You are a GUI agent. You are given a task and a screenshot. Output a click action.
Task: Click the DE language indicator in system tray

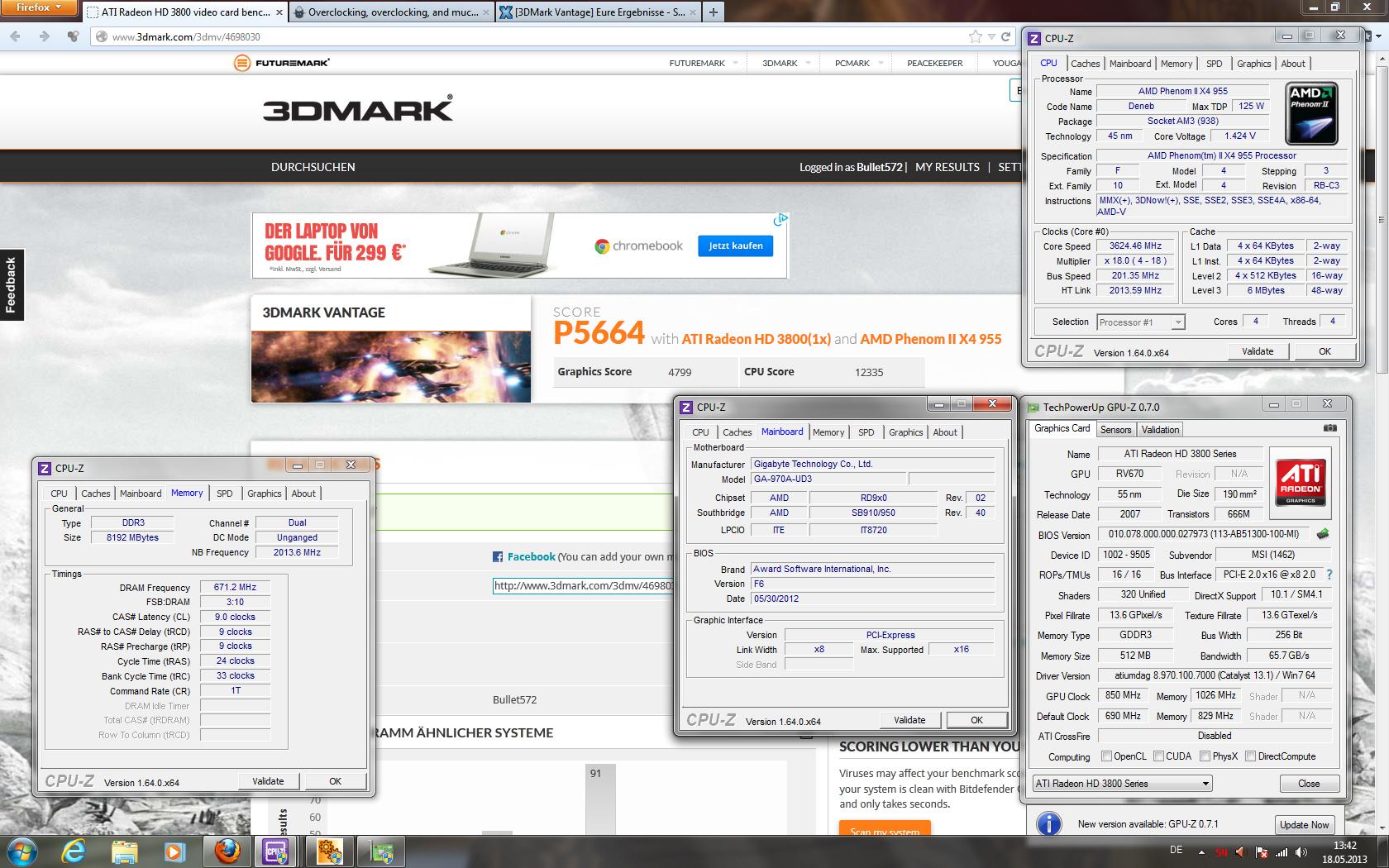pos(1176,851)
